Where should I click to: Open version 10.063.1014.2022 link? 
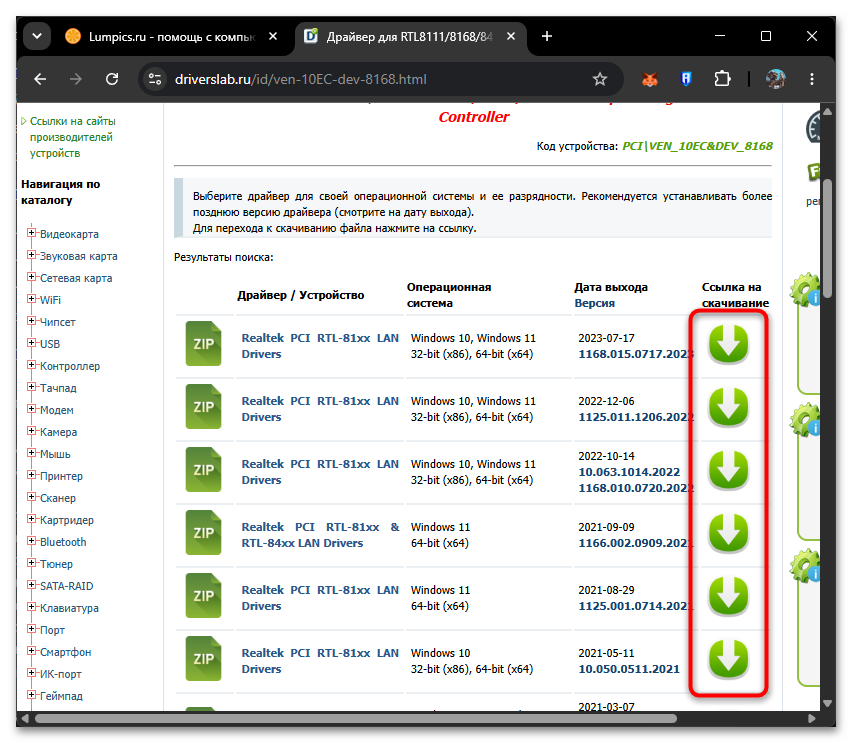tap(629, 472)
